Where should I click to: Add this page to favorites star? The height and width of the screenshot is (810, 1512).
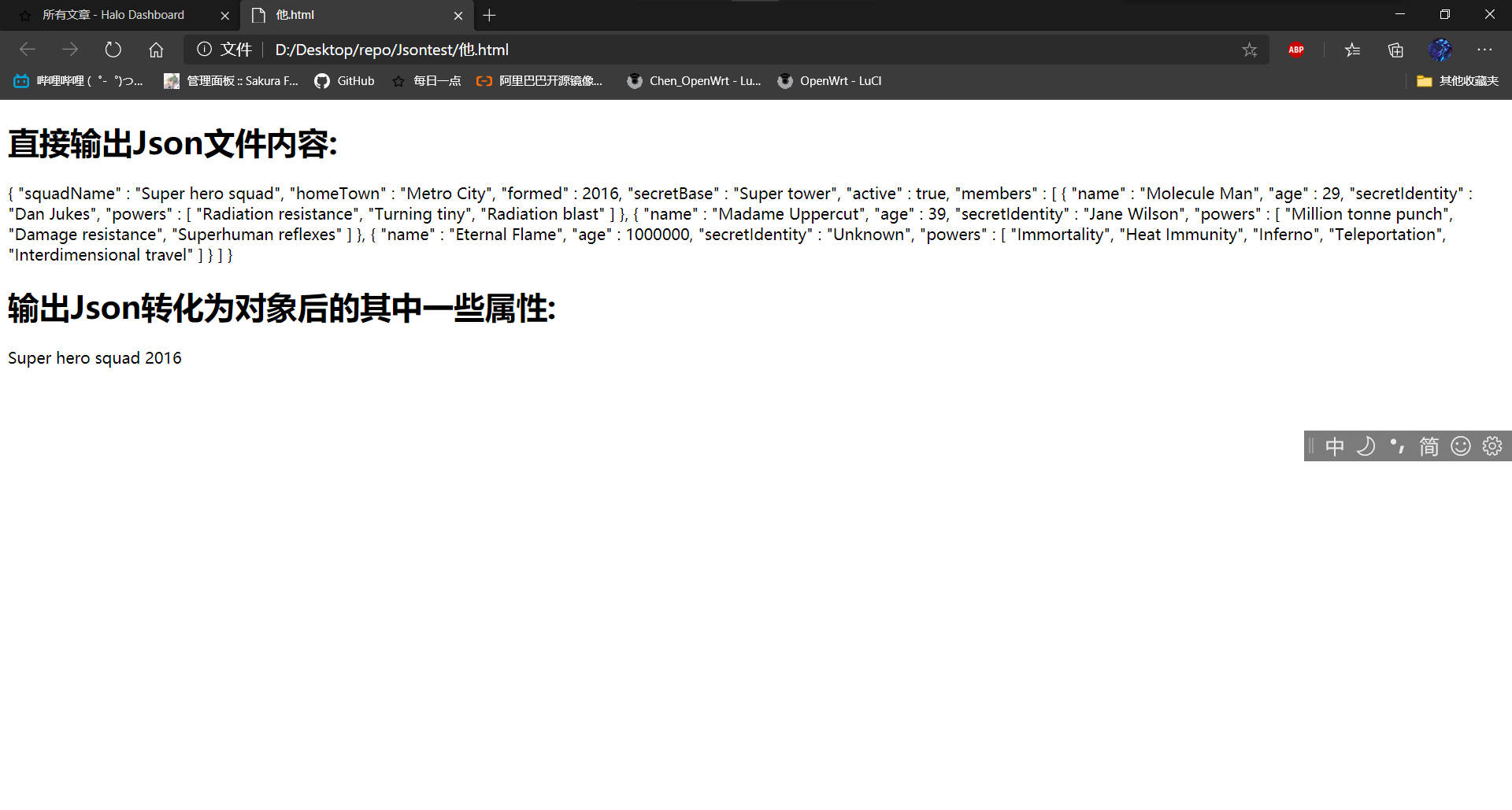pyautogui.click(x=1249, y=50)
